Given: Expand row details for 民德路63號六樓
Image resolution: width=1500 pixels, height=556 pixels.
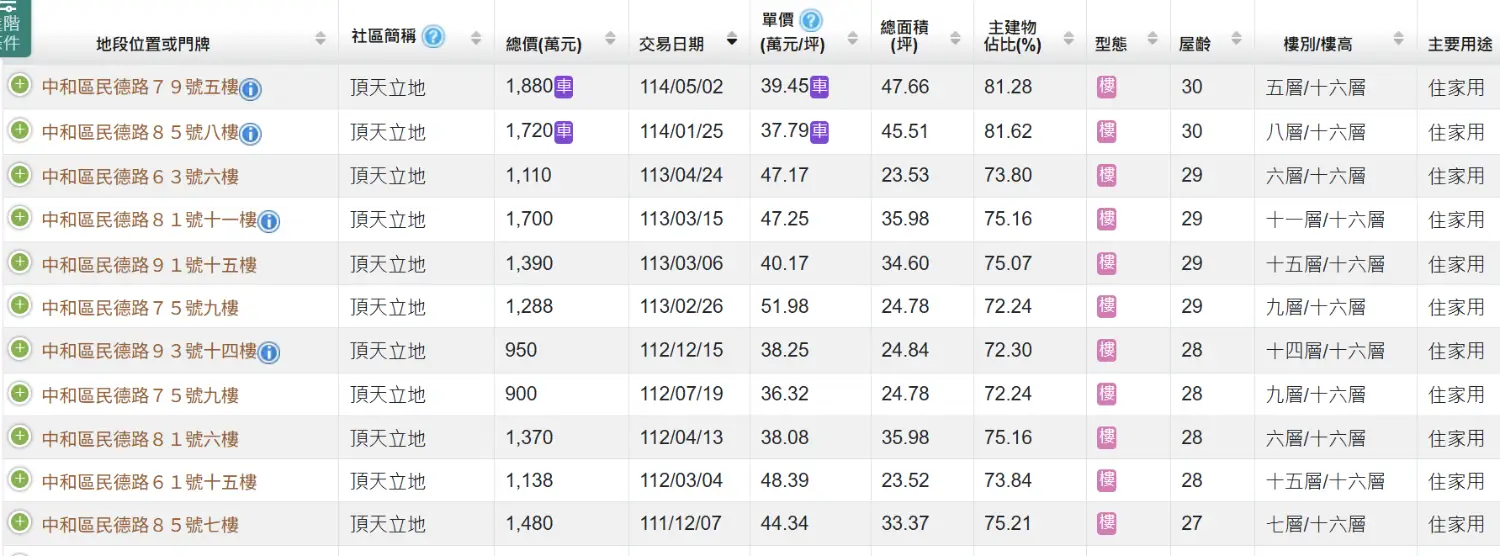Looking at the screenshot, I should tap(19, 175).
